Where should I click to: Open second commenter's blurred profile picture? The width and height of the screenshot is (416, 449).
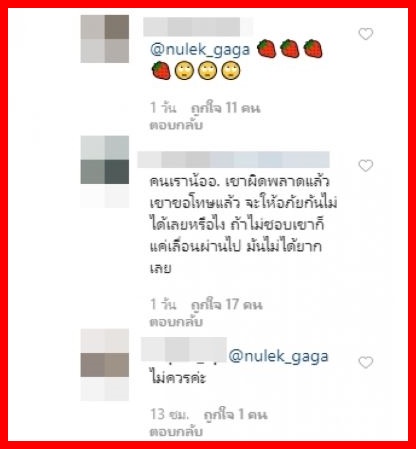pos(105,172)
